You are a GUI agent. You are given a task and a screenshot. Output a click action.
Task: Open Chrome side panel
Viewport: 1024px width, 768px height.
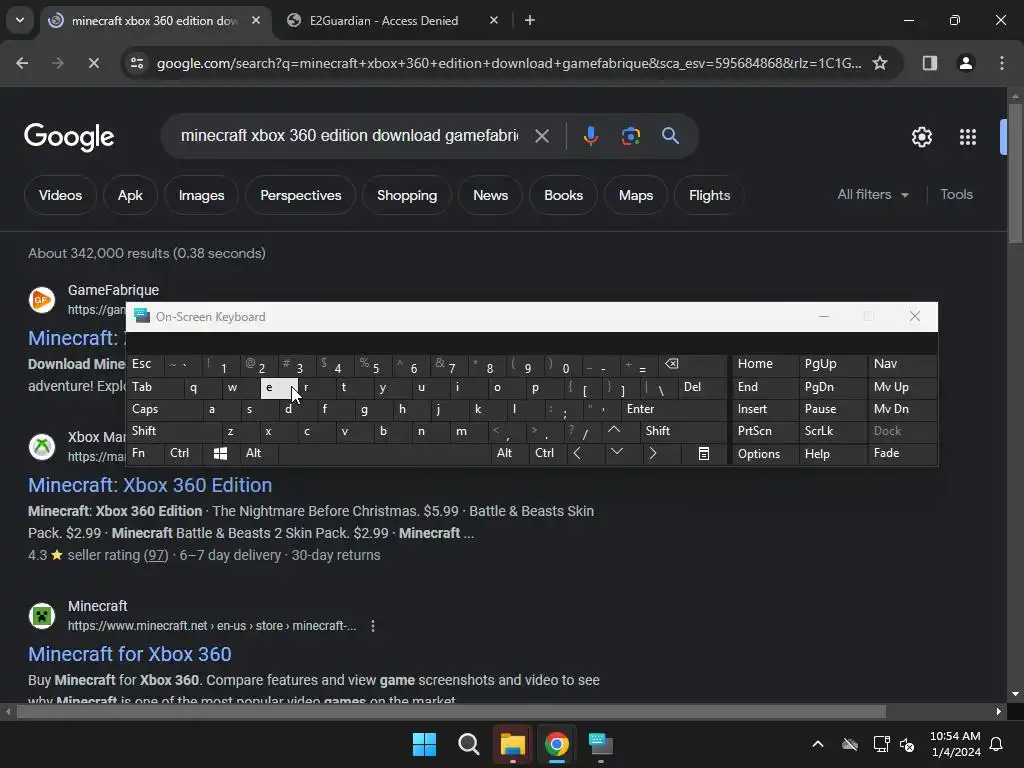click(x=929, y=63)
